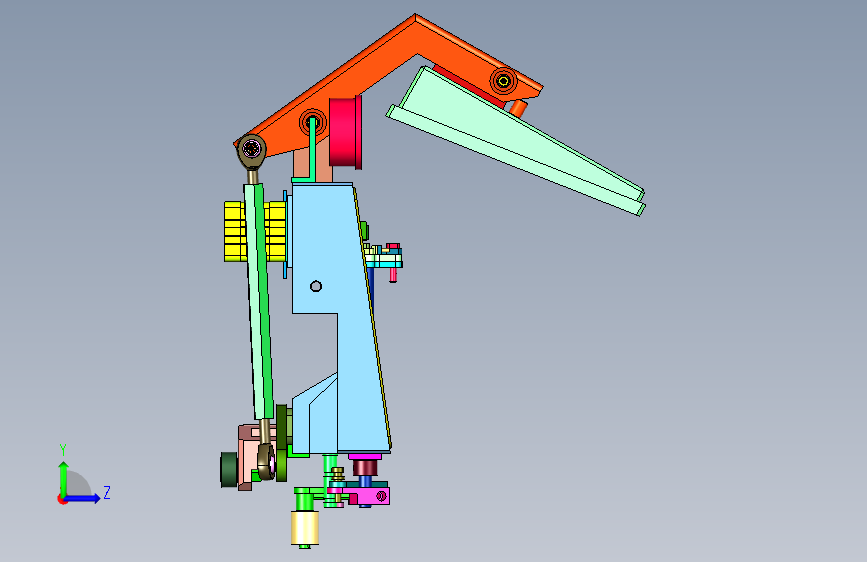This screenshot has width=867, height=562.
Task: Click the long green connecting rod
Action: point(259,301)
